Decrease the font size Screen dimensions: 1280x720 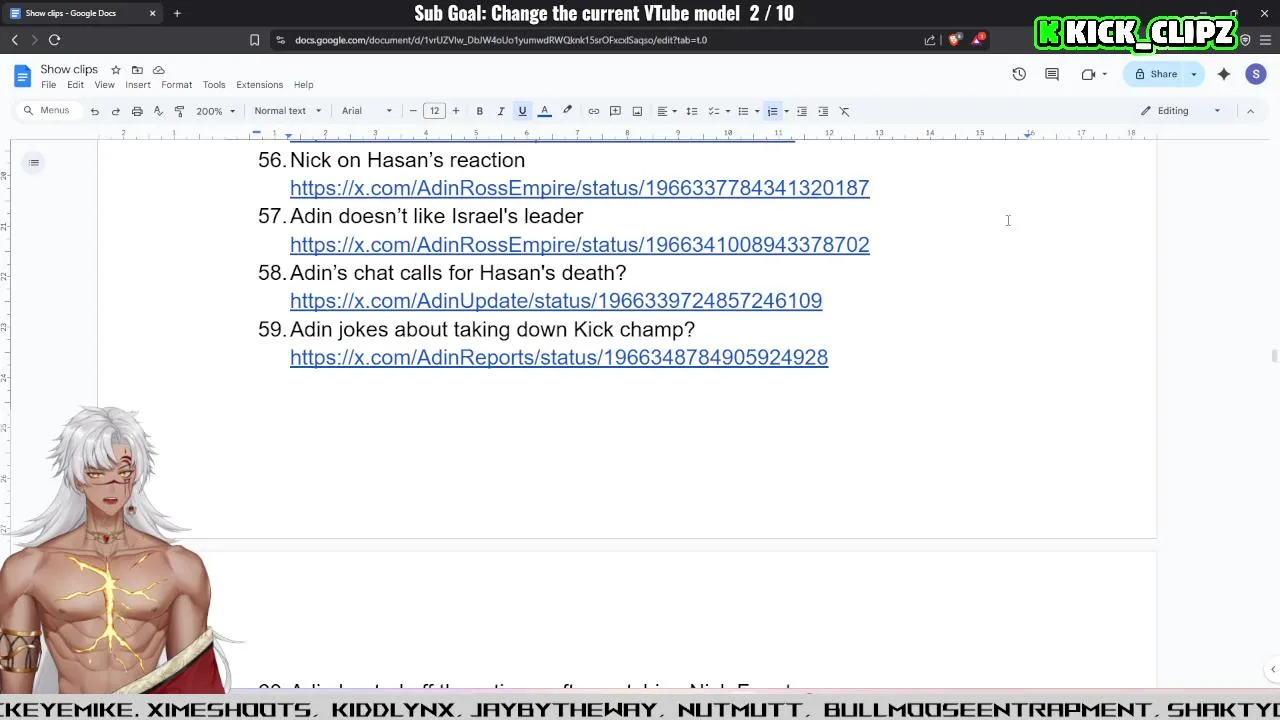click(x=413, y=111)
